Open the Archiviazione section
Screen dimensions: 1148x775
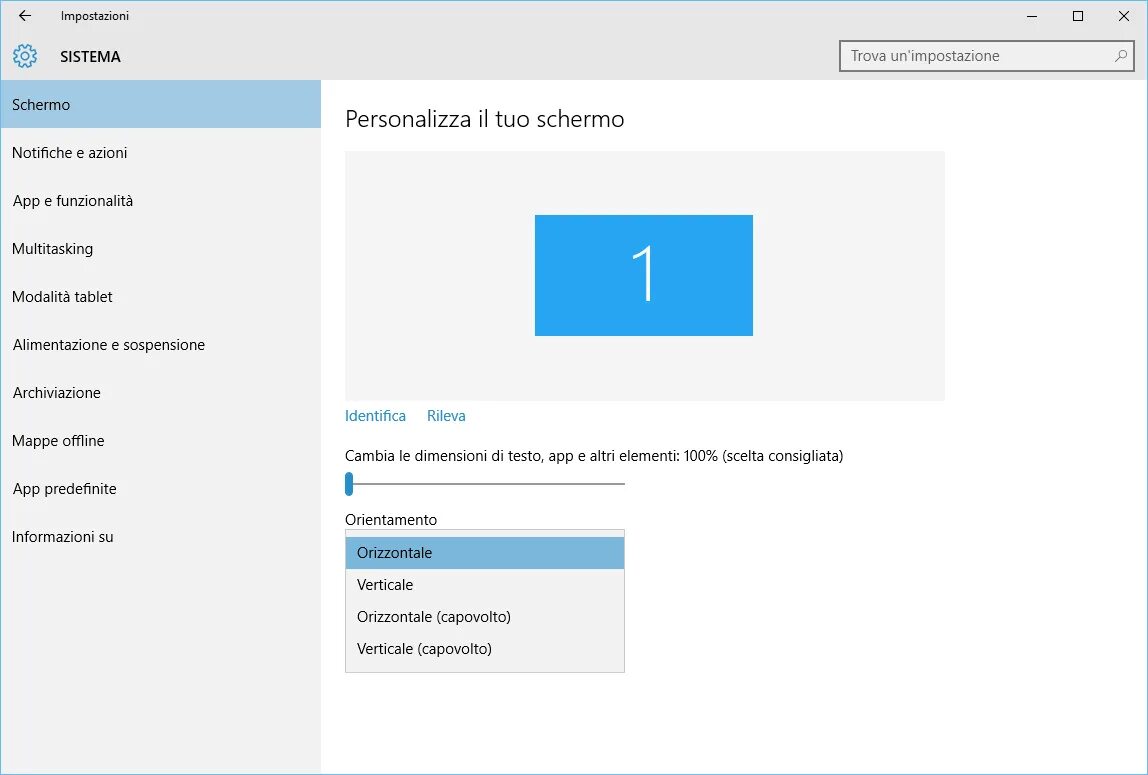160,392
